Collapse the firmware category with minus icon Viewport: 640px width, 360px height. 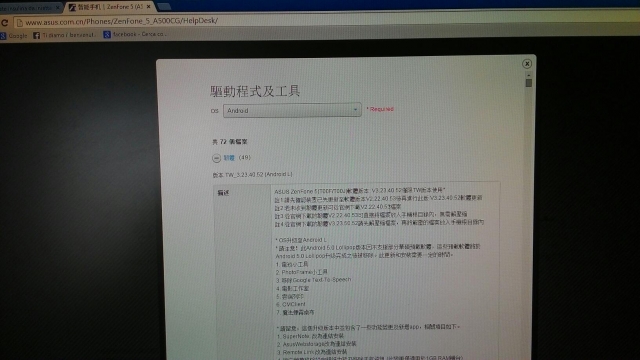(x=216, y=158)
